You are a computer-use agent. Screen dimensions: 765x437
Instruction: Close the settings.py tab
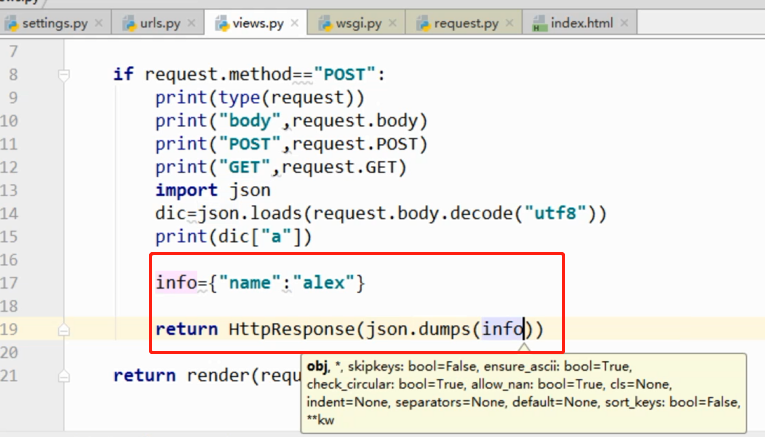coord(99,23)
